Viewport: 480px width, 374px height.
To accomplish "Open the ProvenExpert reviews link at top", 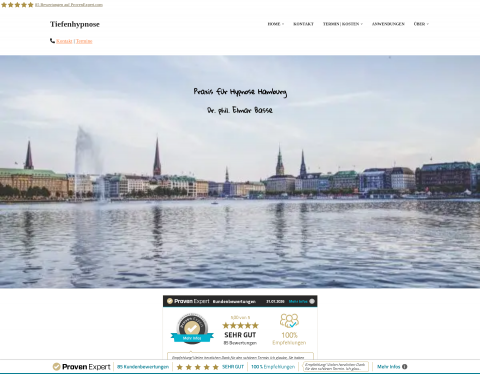I will coord(69,5).
